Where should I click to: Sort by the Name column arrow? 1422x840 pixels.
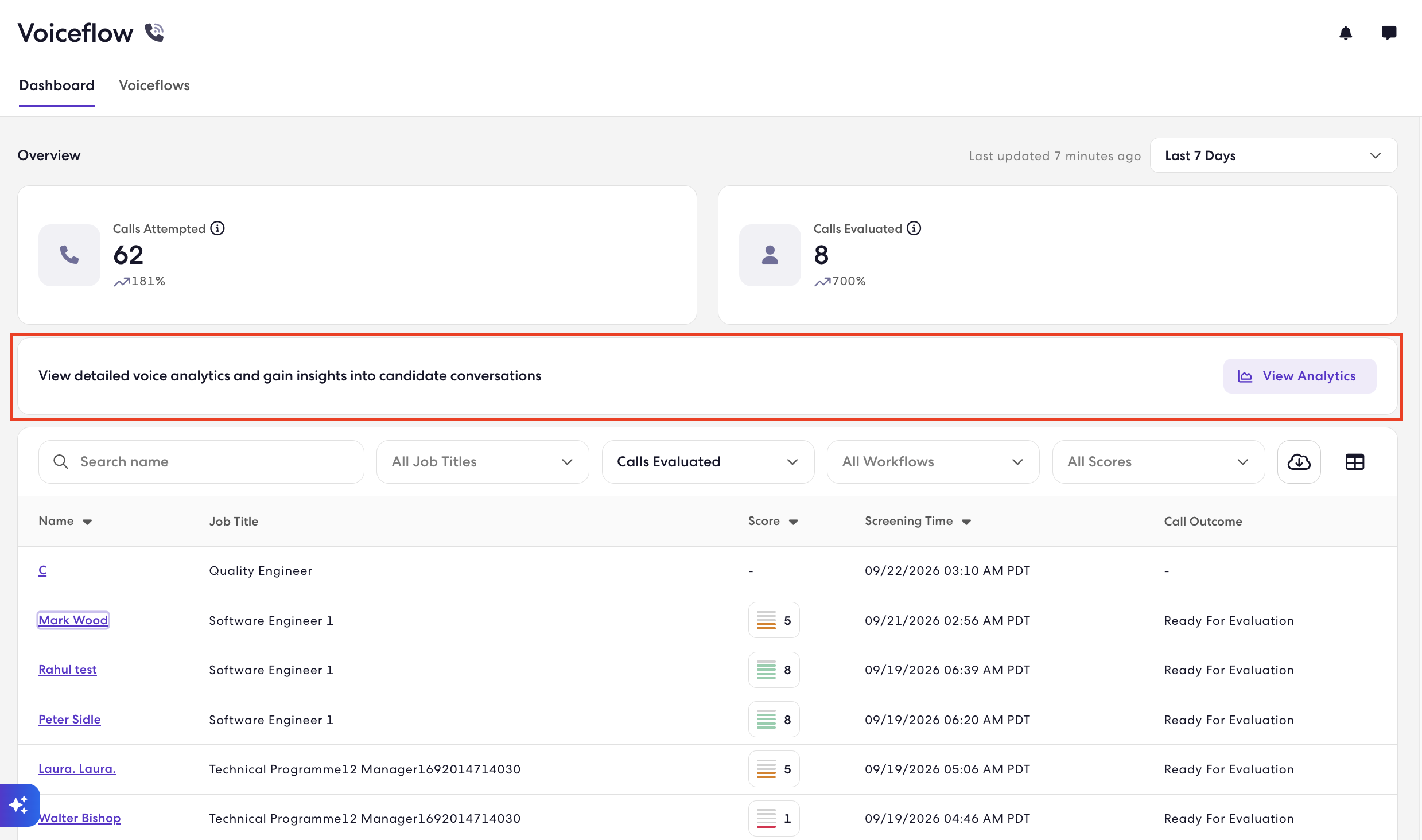tap(87, 522)
